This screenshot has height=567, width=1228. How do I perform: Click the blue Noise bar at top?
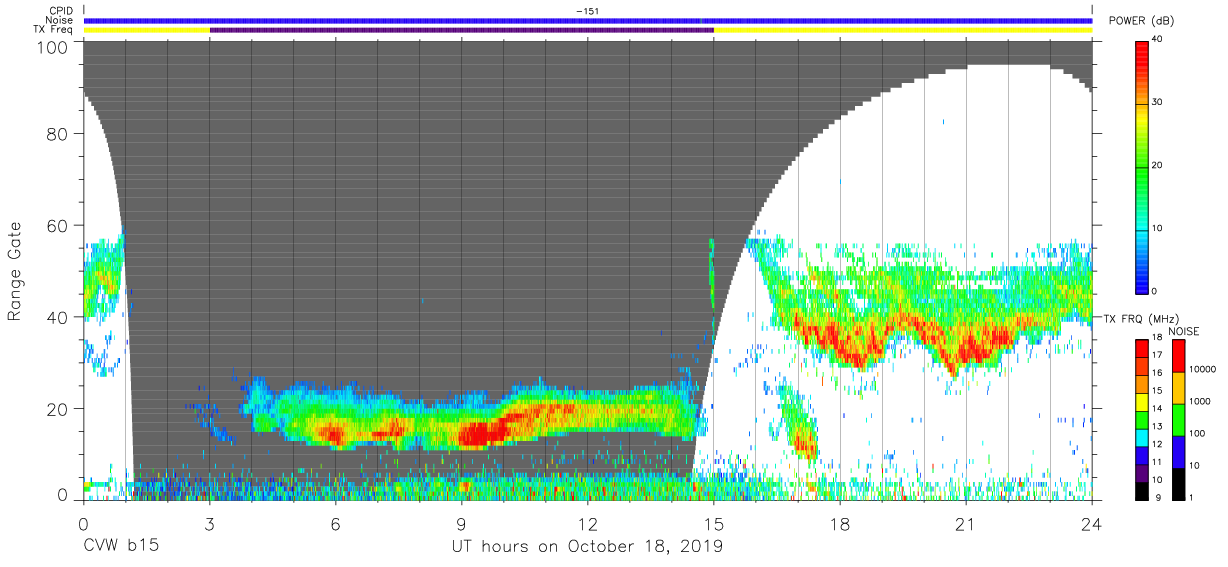587,20
